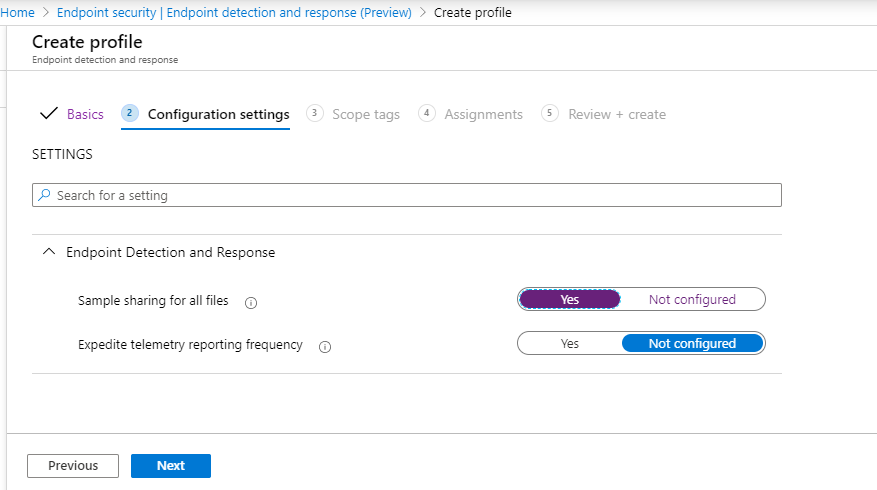Click step 2 circle for Configuration settings

click(130, 113)
